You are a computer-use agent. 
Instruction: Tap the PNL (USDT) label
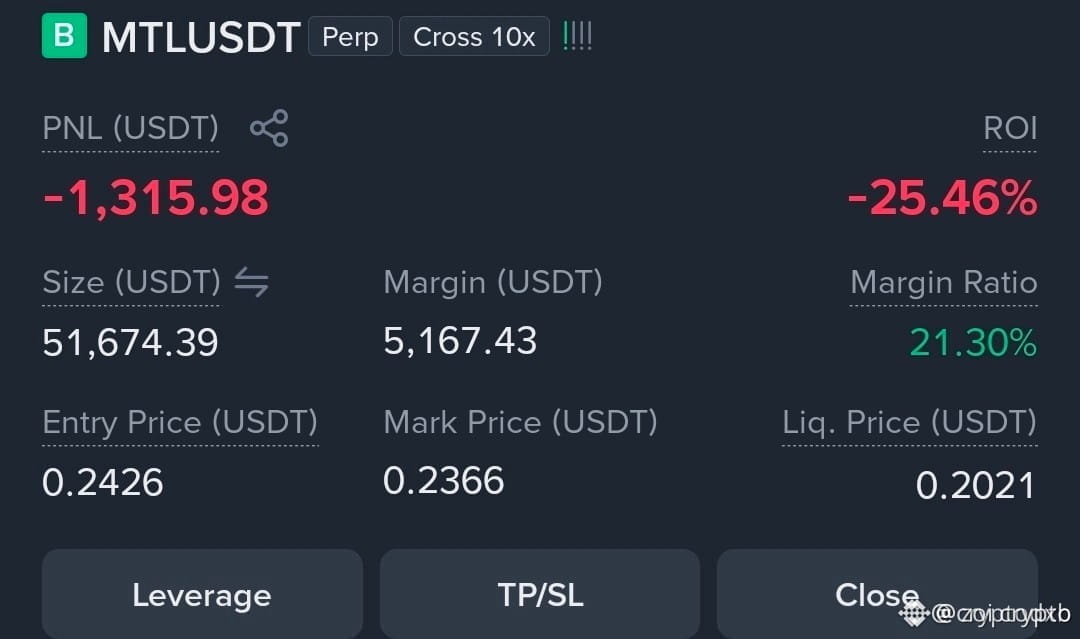pos(130,129)
